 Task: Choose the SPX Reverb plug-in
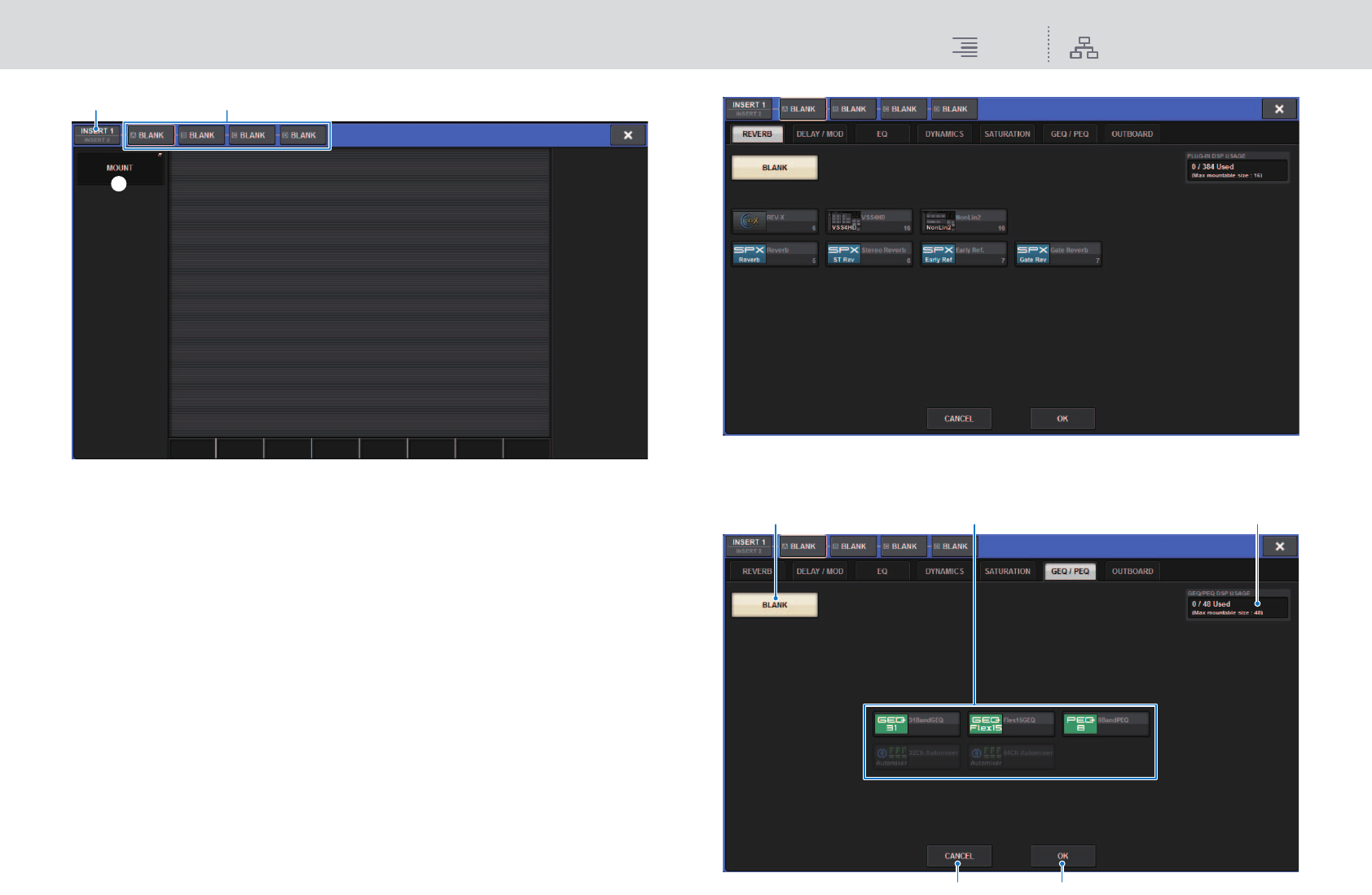(775, 254)
